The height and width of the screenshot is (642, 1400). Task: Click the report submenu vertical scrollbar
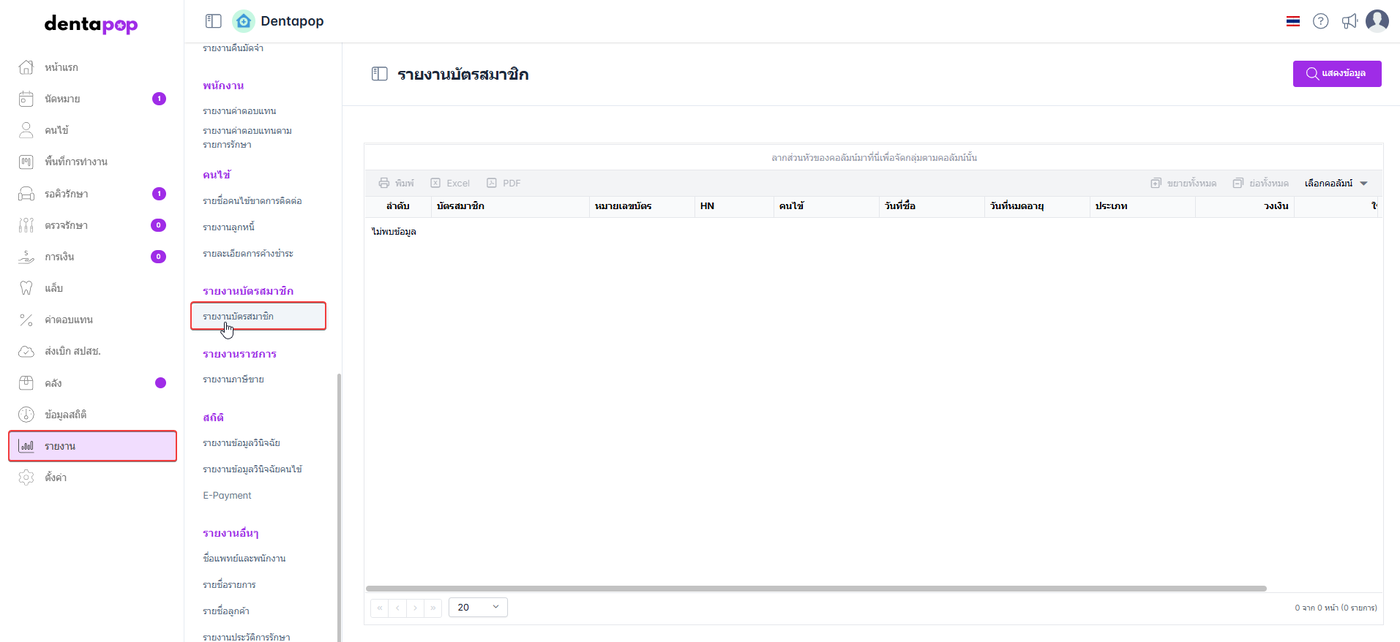(x=339, y=508)
